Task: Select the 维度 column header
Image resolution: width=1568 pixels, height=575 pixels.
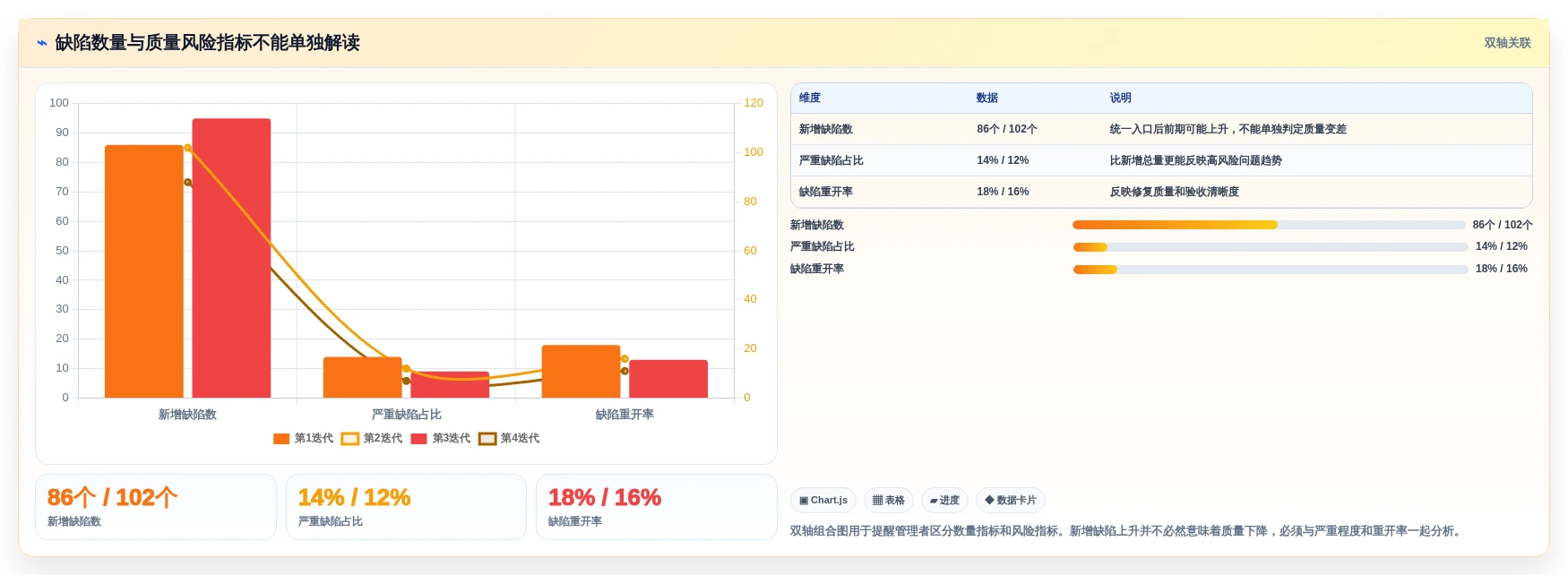Action: click(810, 98)
